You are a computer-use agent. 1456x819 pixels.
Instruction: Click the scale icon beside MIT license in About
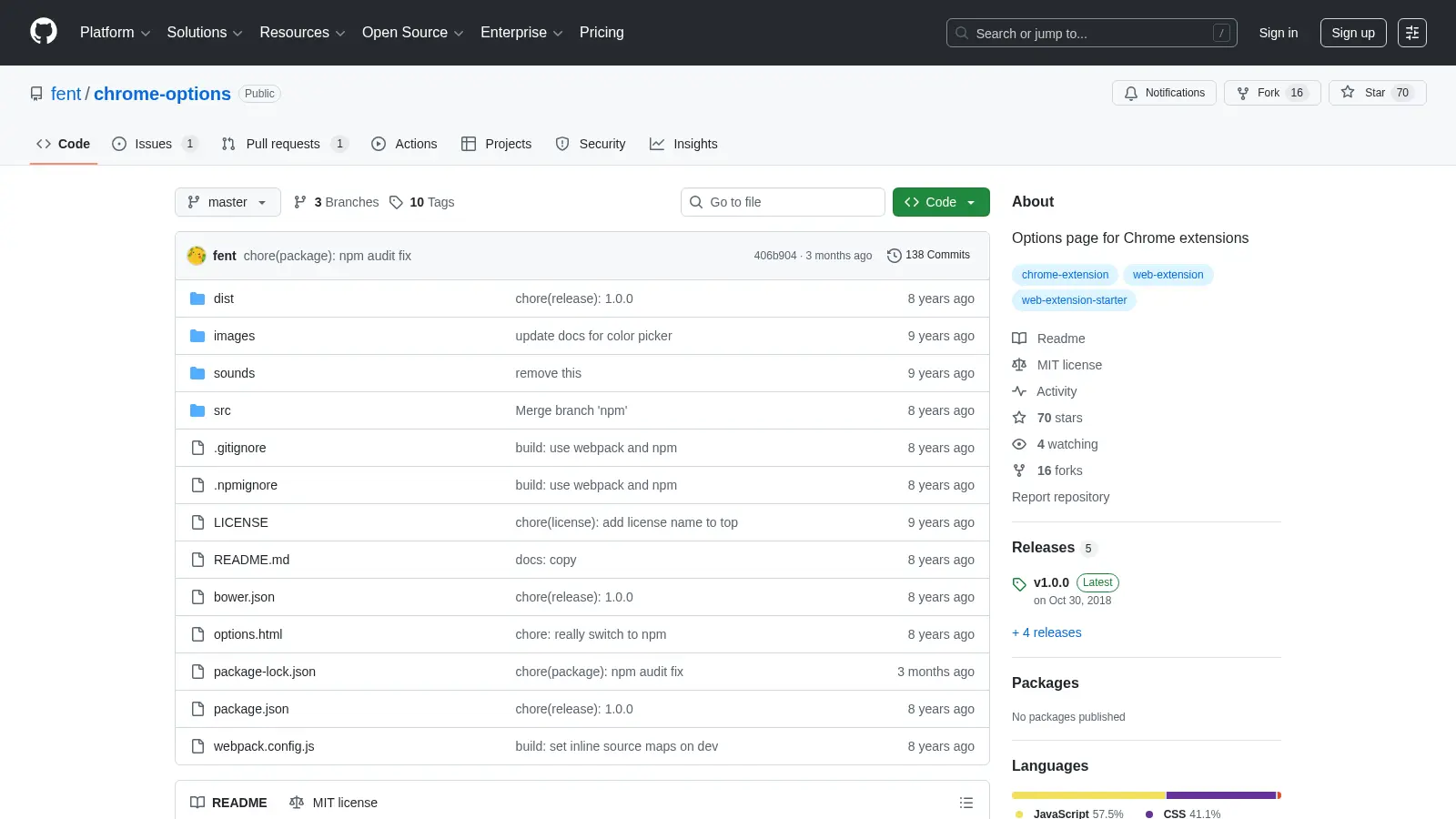pos(1019,365)
